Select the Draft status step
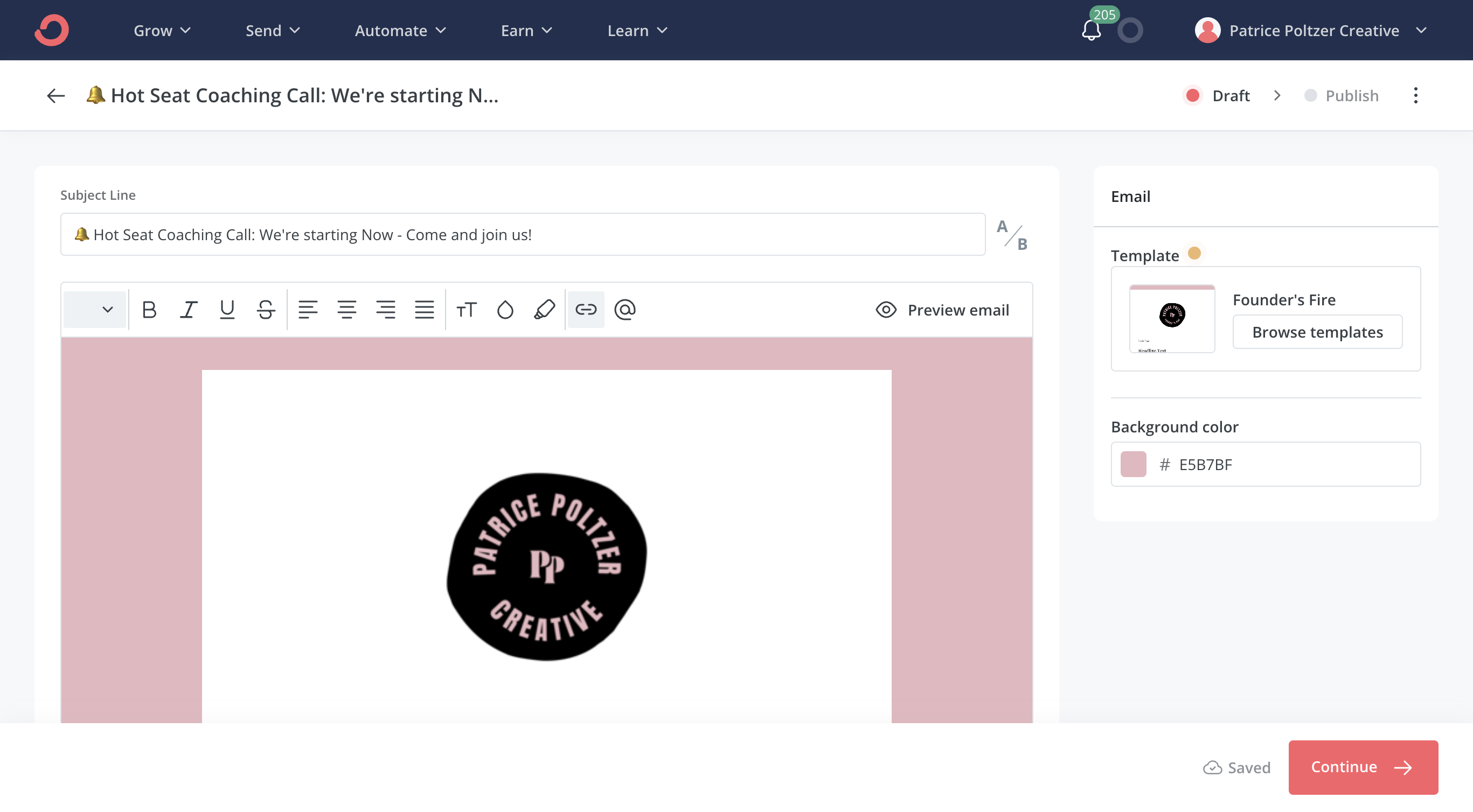Viewport: 1473px width, 812px height. (x=1217, y=95)
